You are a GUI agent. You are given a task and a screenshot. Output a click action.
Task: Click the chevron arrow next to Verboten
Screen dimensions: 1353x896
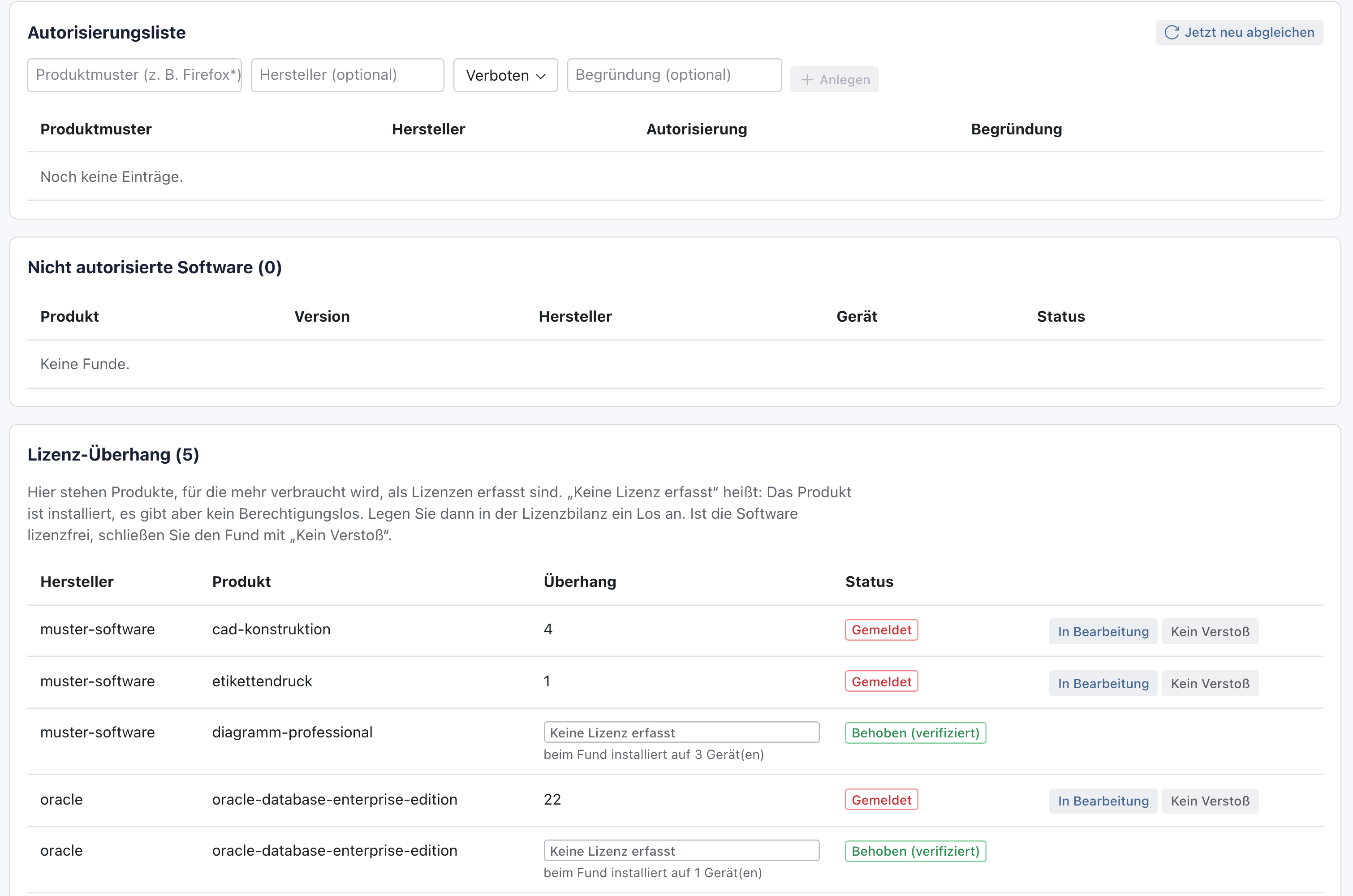[x=540, y=76]
